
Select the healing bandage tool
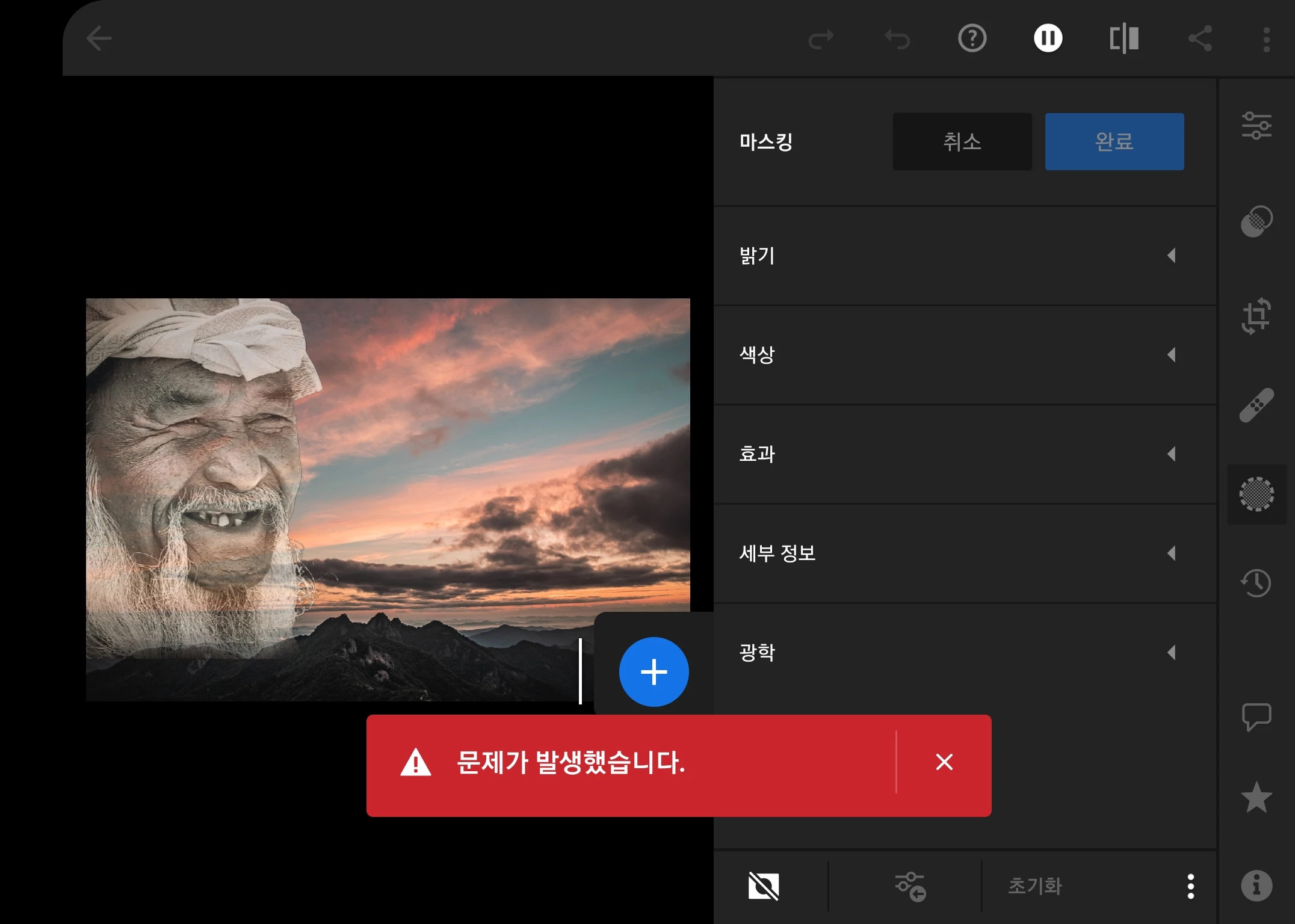tap(1256, 405)
